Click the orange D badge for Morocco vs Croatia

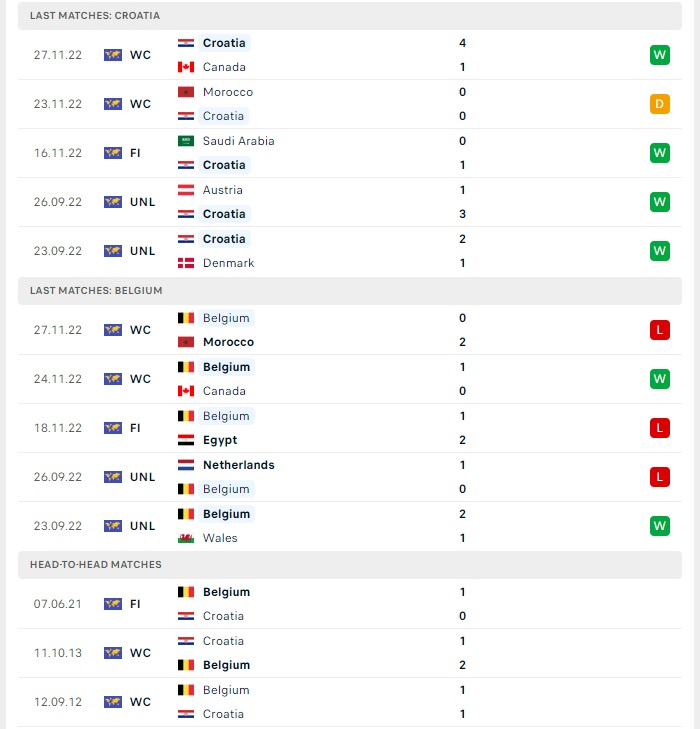[x=660, y=104]
